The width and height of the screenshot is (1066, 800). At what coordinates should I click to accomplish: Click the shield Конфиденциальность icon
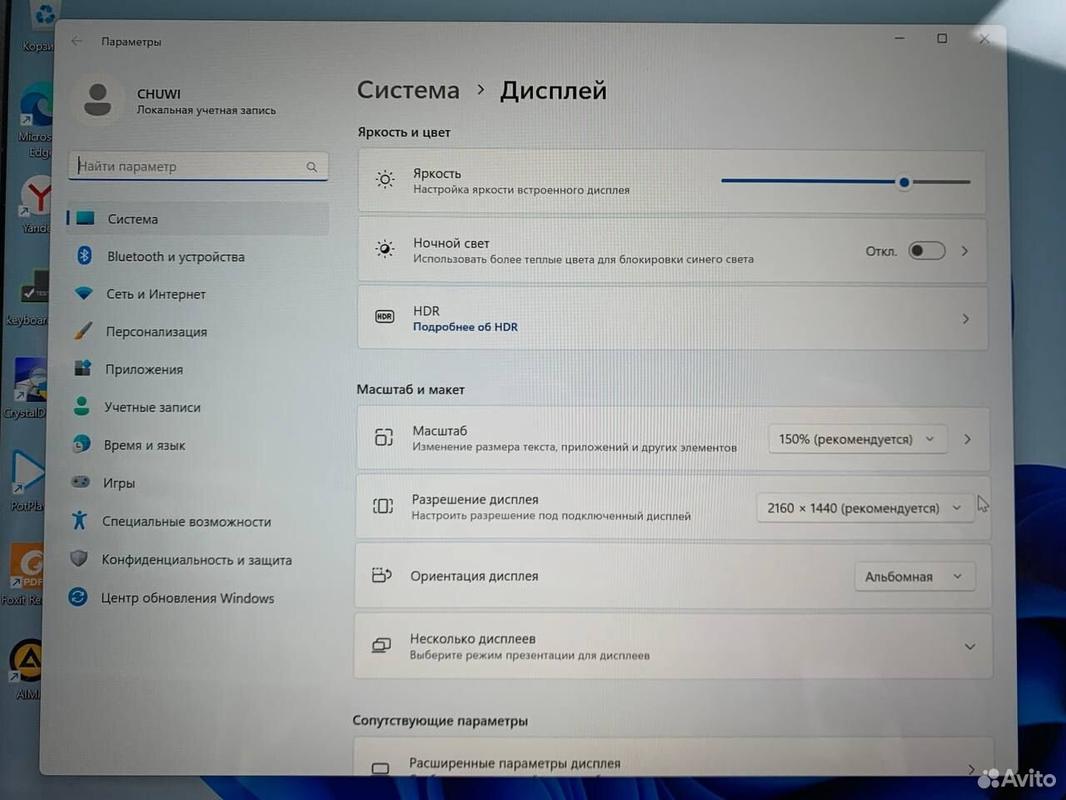click(x=79, y=558)
